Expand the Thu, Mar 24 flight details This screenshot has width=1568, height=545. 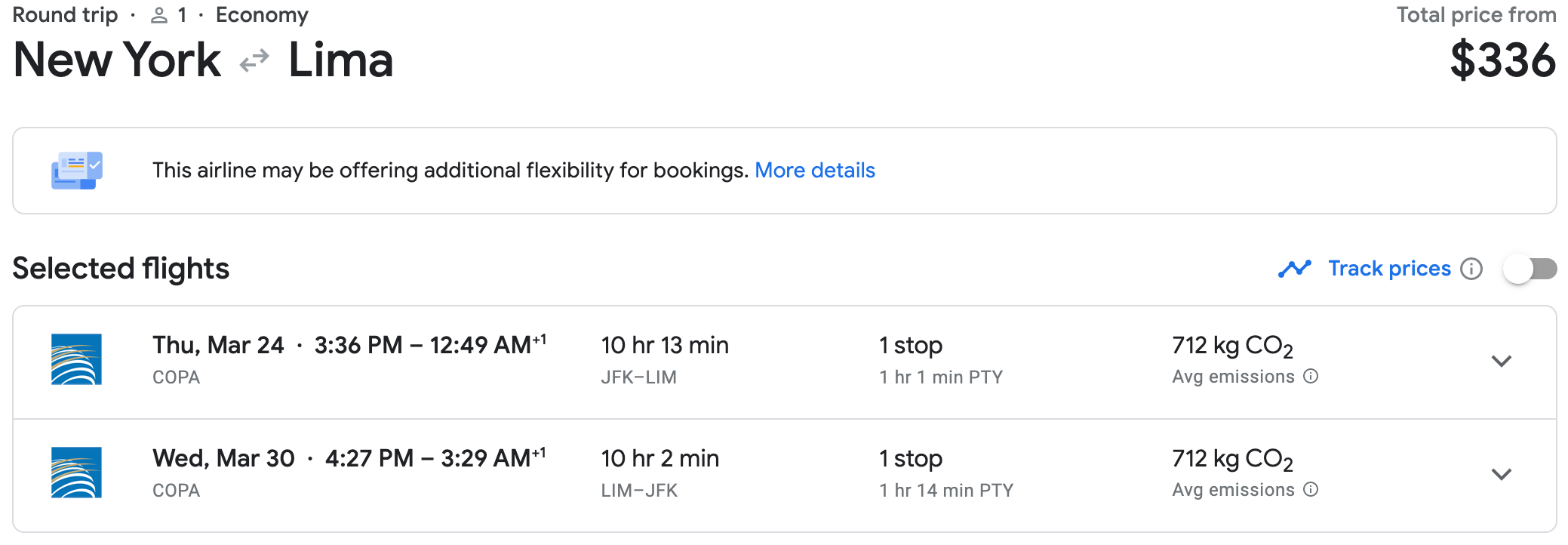coord(1502,362)
